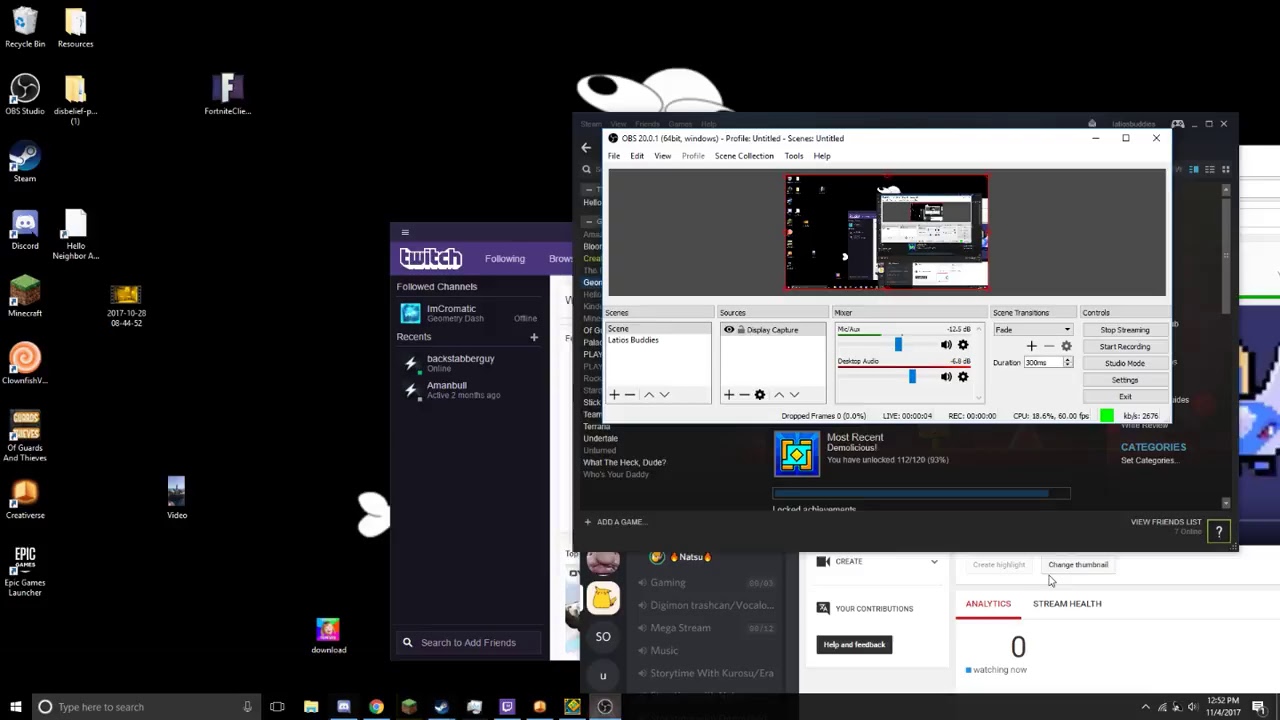
Task: Select Undertale in Steam game list
Action: 601,439
